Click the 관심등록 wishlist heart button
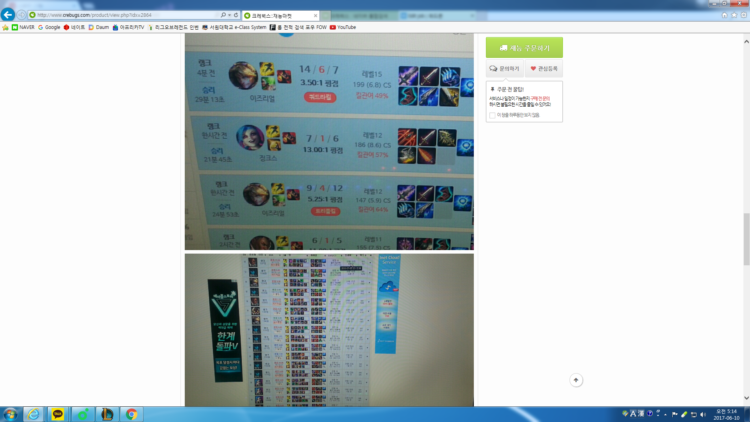750x422 pixels. point(545,69)
